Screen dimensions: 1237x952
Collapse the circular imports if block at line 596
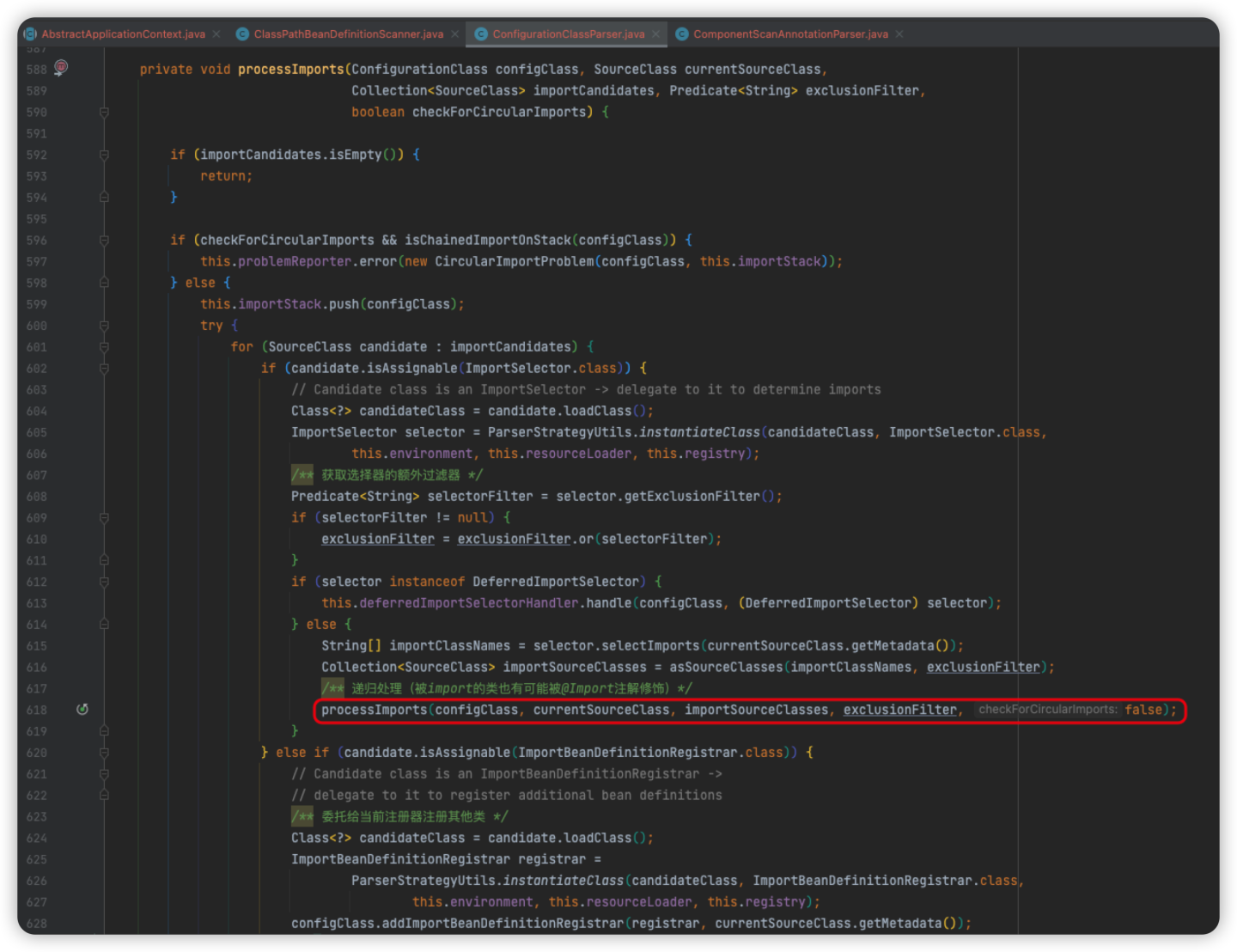104,240
